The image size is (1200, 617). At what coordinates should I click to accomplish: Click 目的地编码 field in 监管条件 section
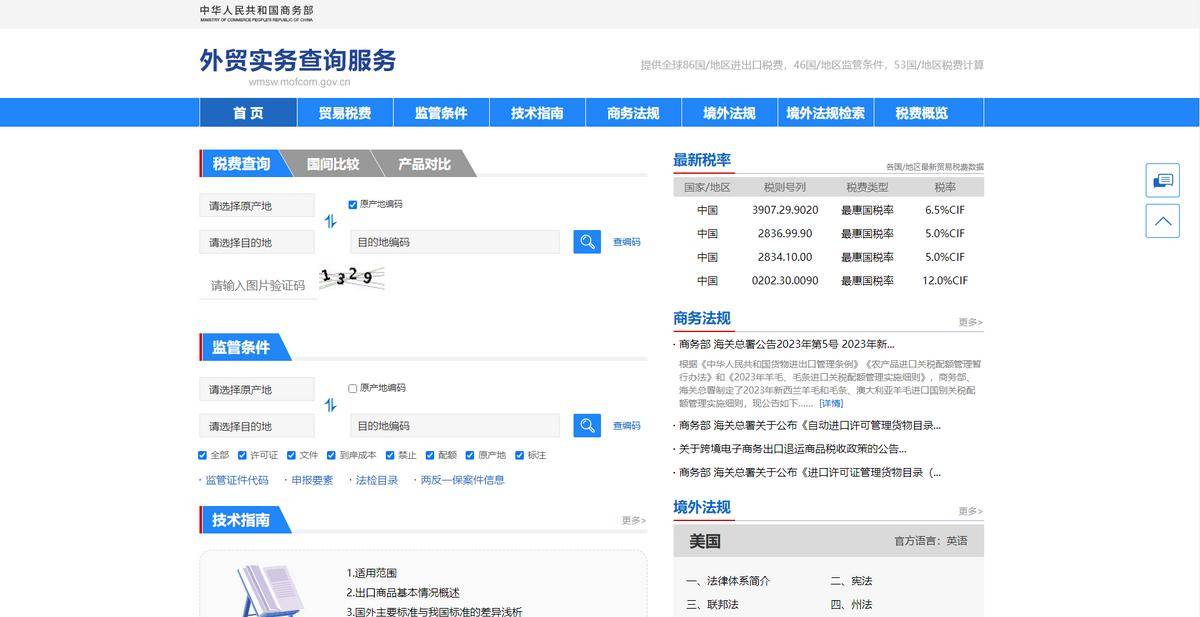[455, 426]
